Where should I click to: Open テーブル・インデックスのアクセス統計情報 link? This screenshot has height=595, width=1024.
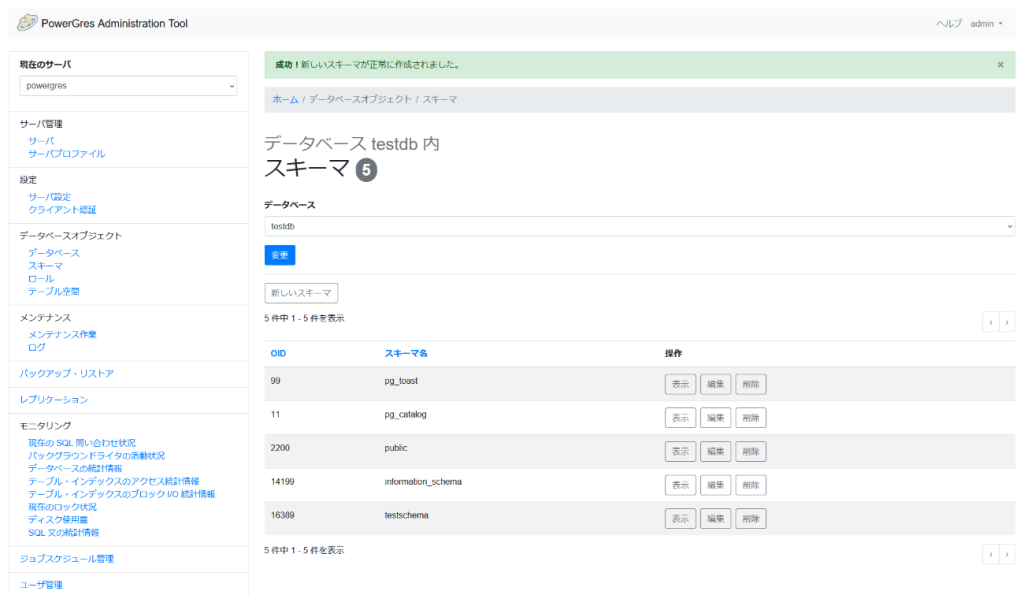[x=114, y=481]
